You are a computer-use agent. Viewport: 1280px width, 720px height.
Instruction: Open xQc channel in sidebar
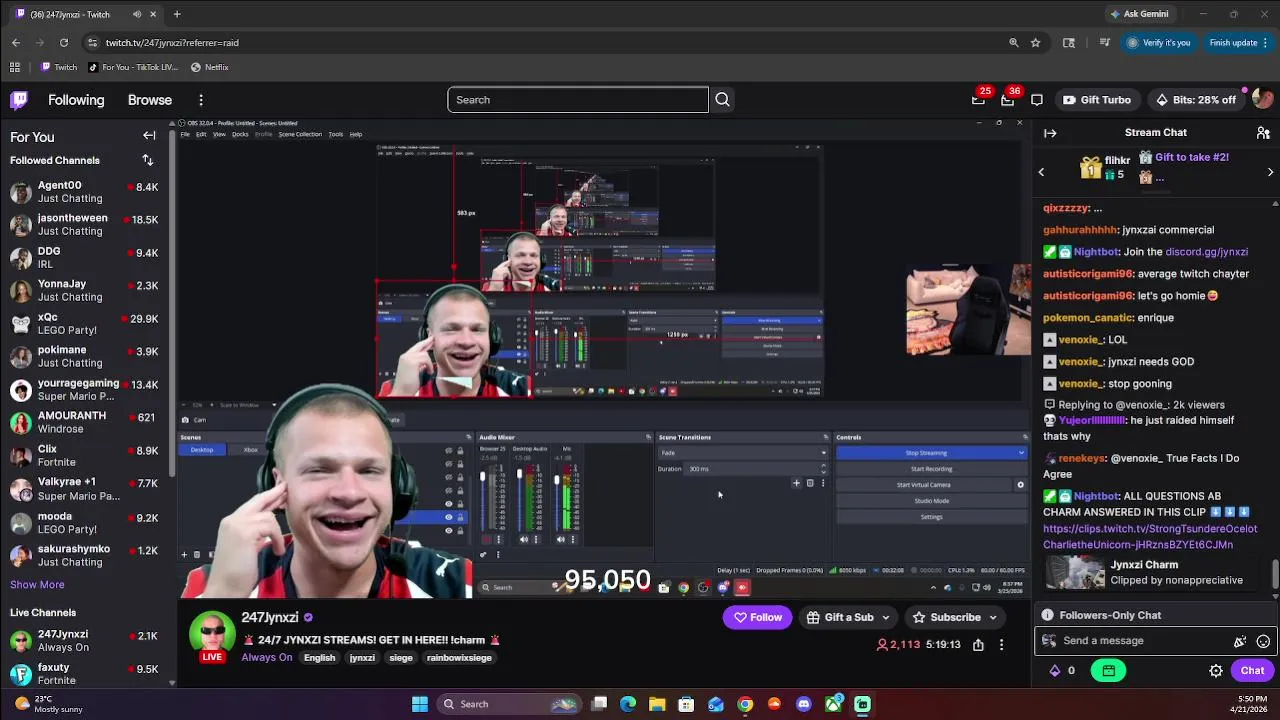[x=83, y=324]
